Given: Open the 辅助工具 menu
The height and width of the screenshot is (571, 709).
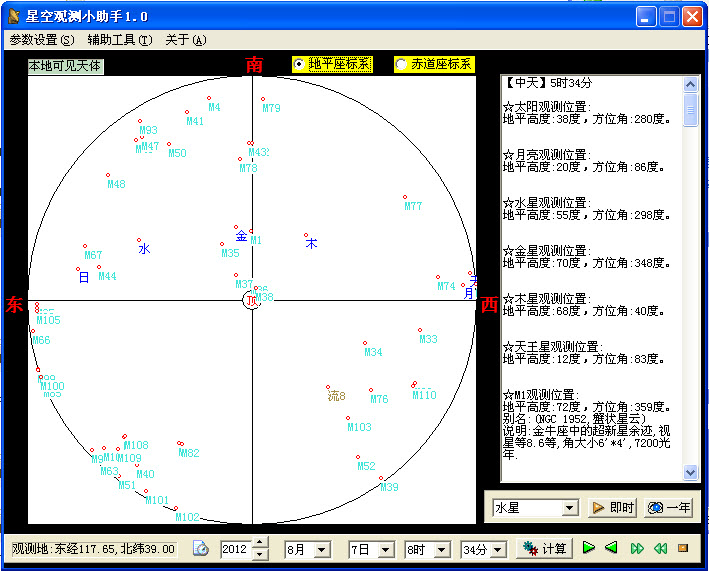Looking at the screenshot, I should point(119,40).
